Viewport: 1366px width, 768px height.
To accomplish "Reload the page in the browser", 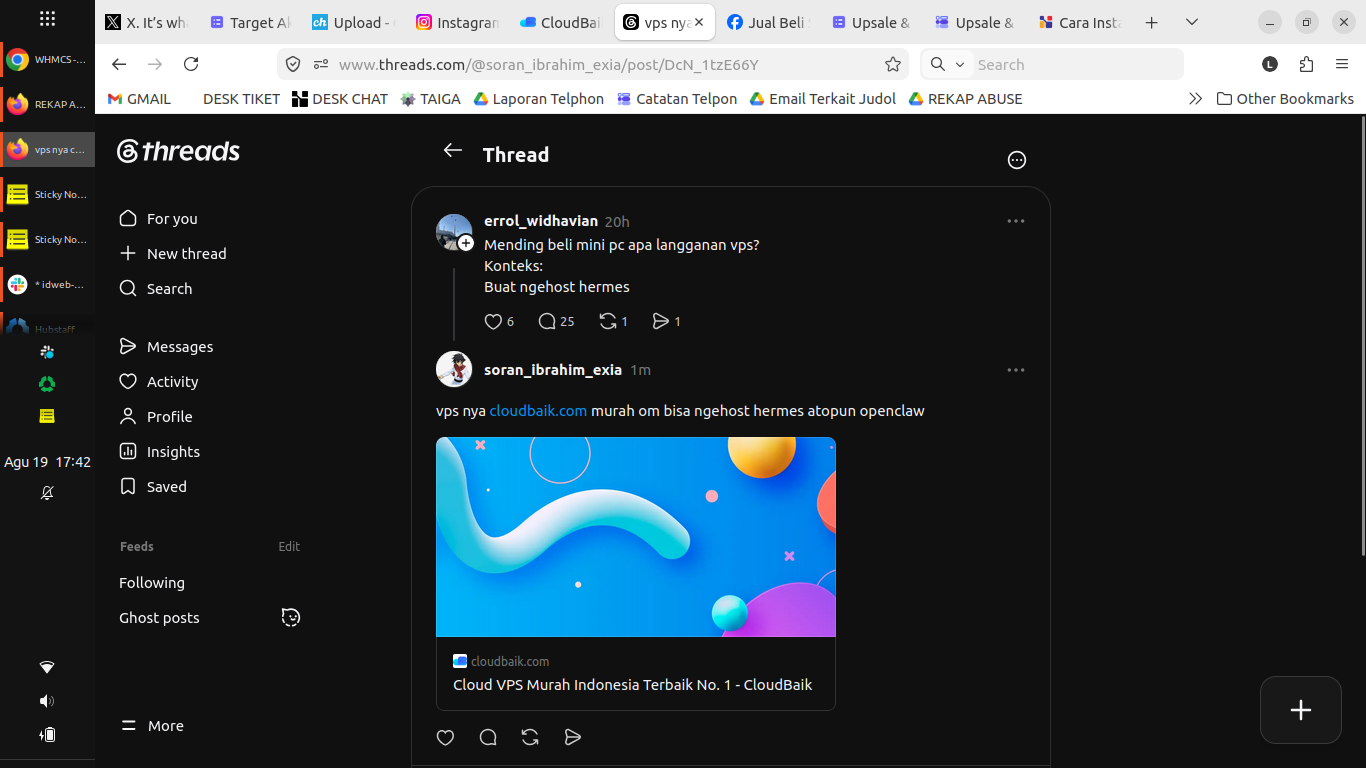I will (191, 64).
